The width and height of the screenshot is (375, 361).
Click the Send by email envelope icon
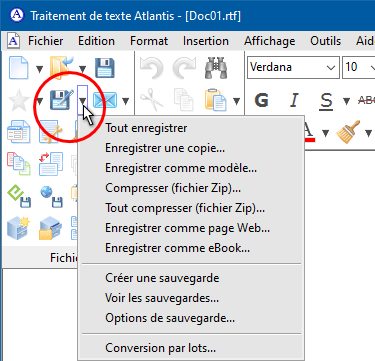click(x=105, y=100)
